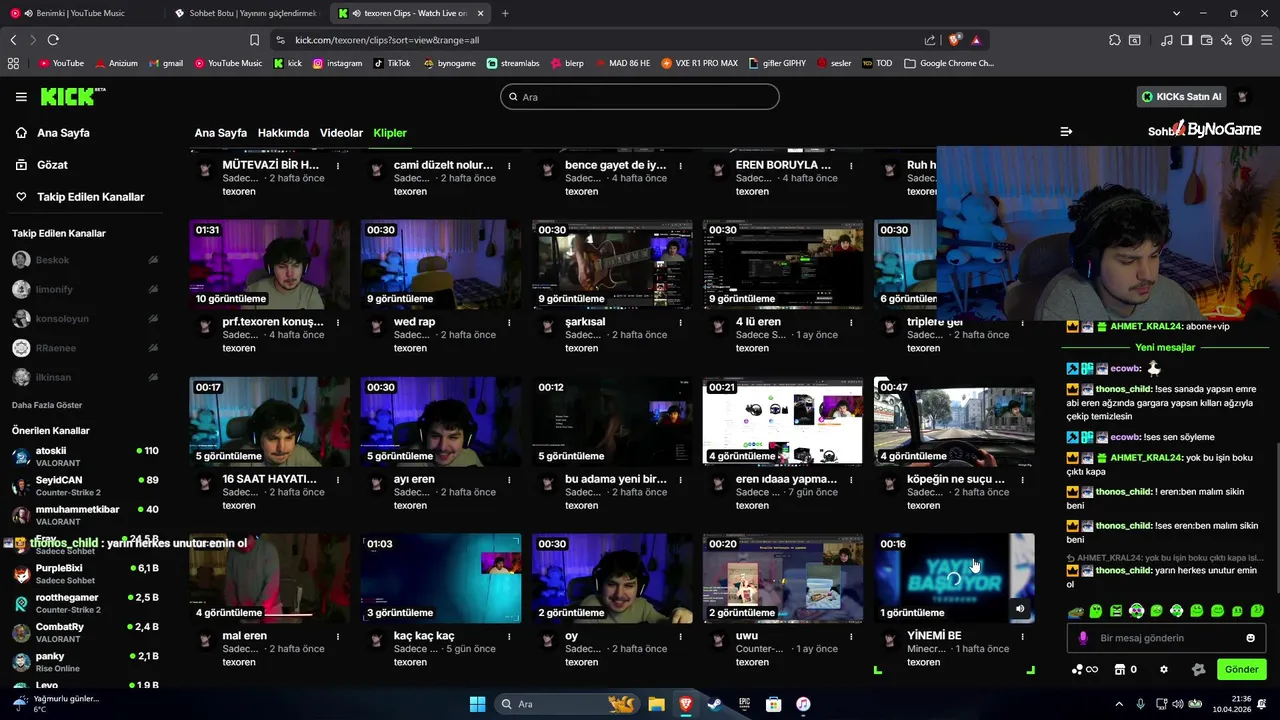Collapse the chat panel arrow icon
This screenshot has height=720, width=1280.
coord(1066,131)
